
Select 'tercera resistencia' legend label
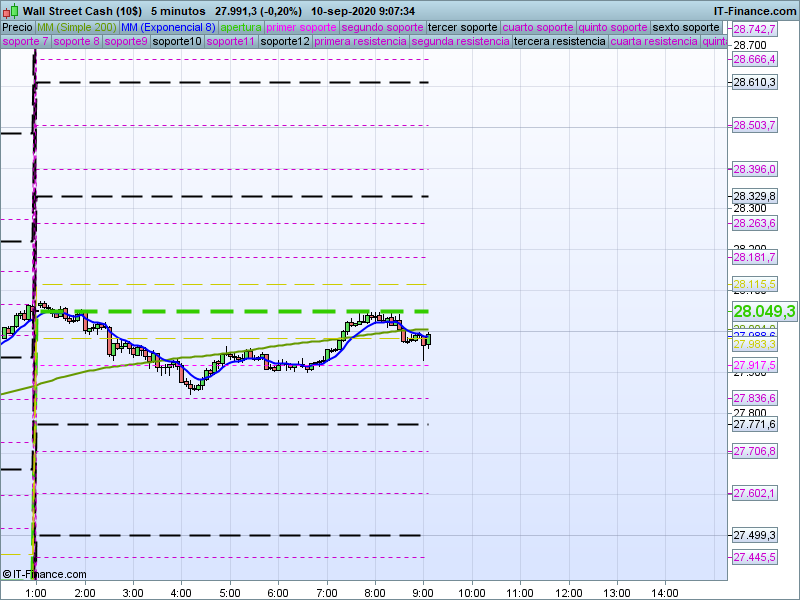click(559, 42)
